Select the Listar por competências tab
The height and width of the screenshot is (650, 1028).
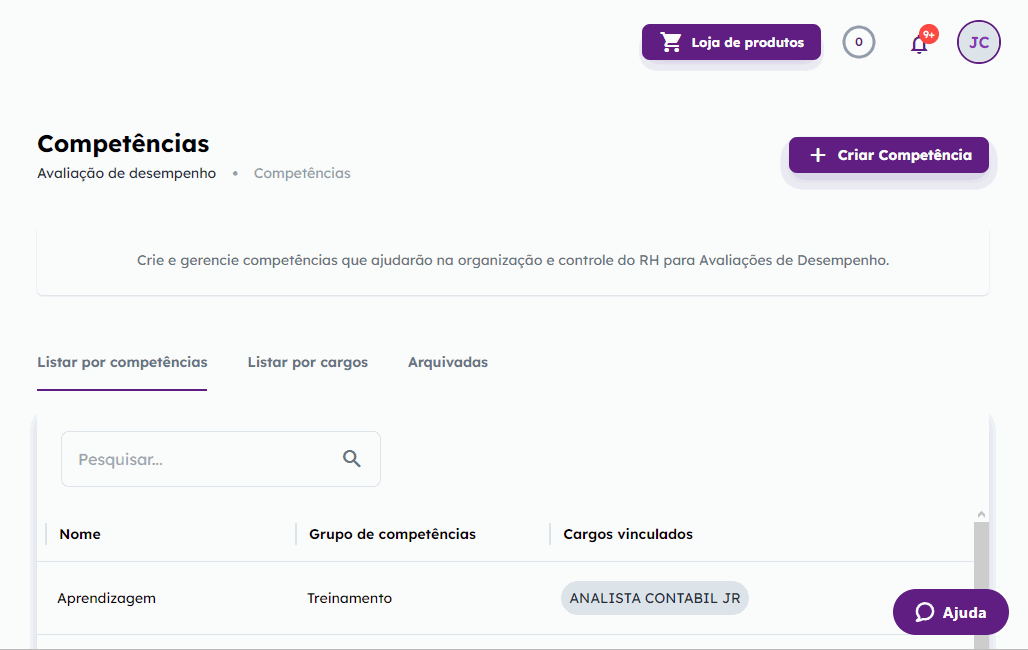coord(122,362)
